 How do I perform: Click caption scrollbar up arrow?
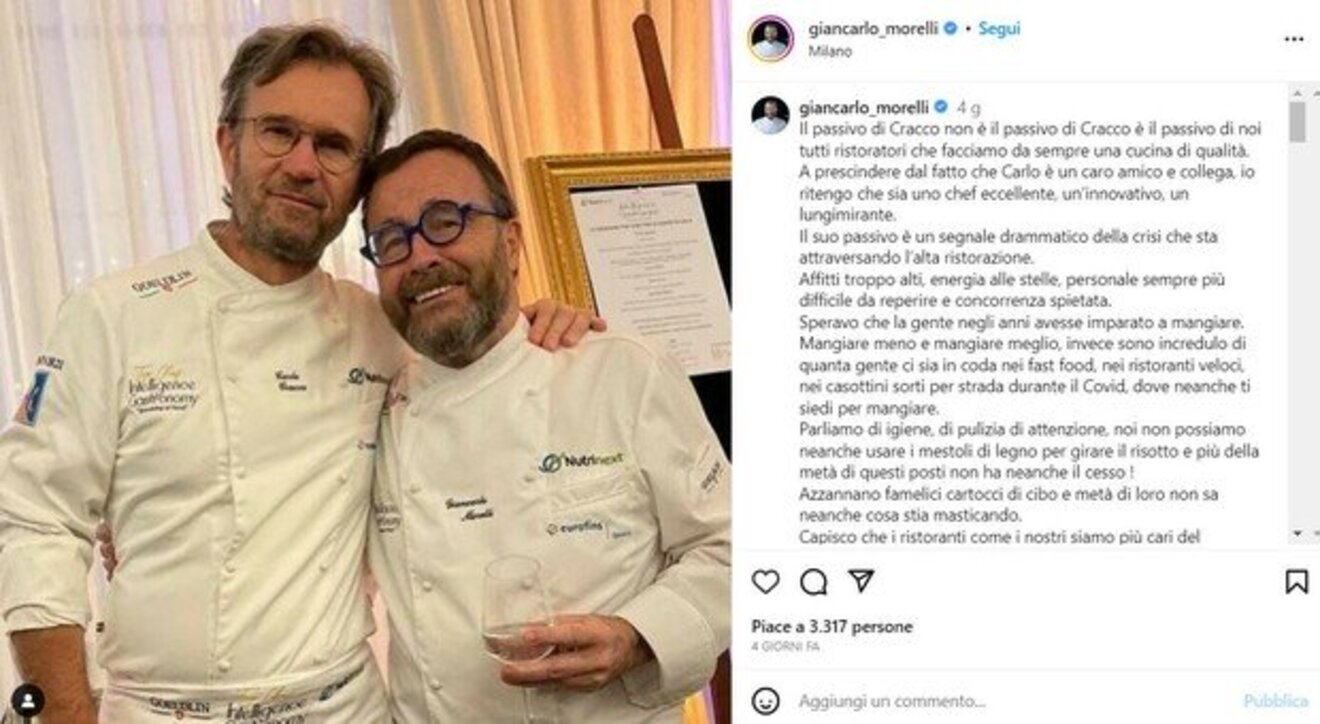click(x=1297, y=92)
